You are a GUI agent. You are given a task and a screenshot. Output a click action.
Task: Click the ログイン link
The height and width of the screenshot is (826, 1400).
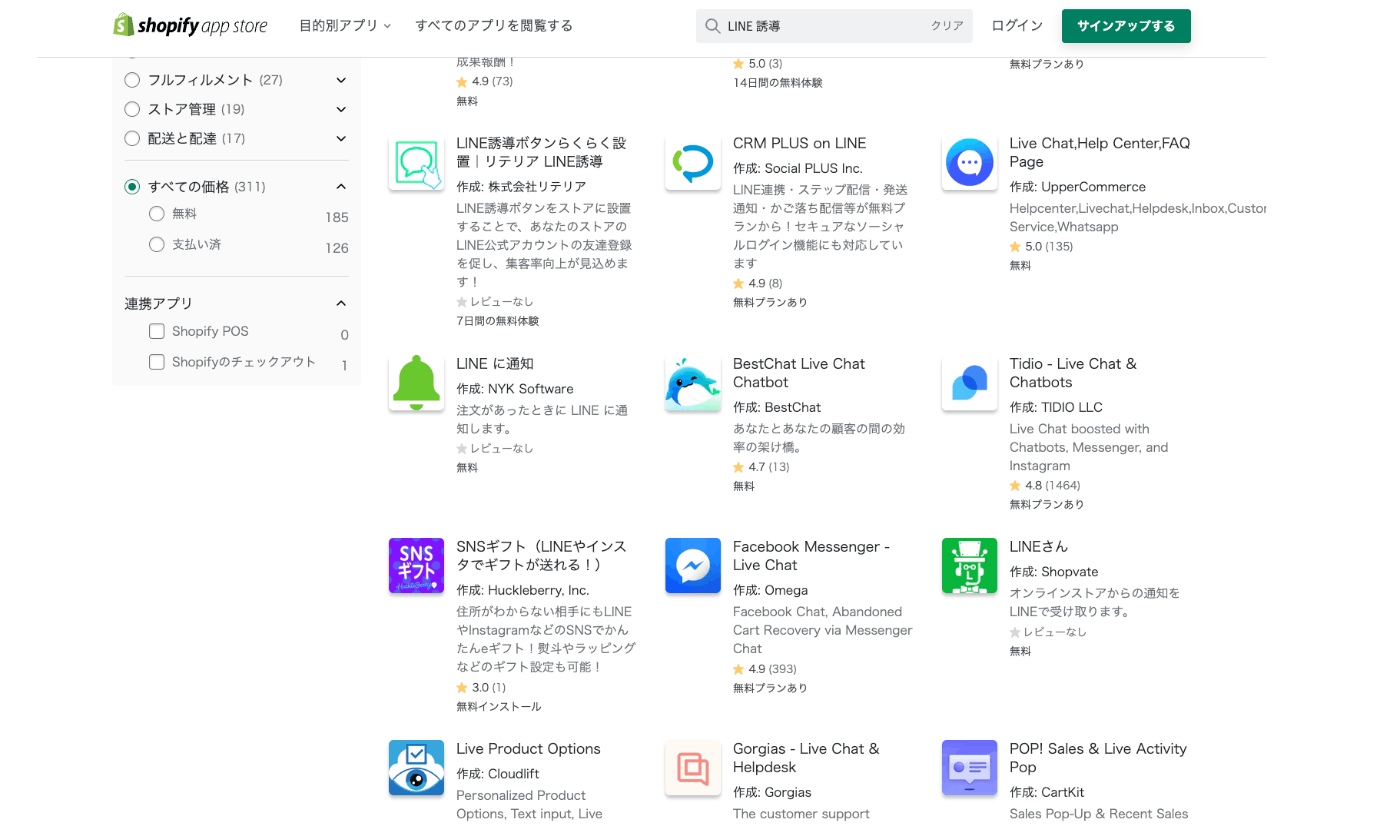(x=1017, y=26)
